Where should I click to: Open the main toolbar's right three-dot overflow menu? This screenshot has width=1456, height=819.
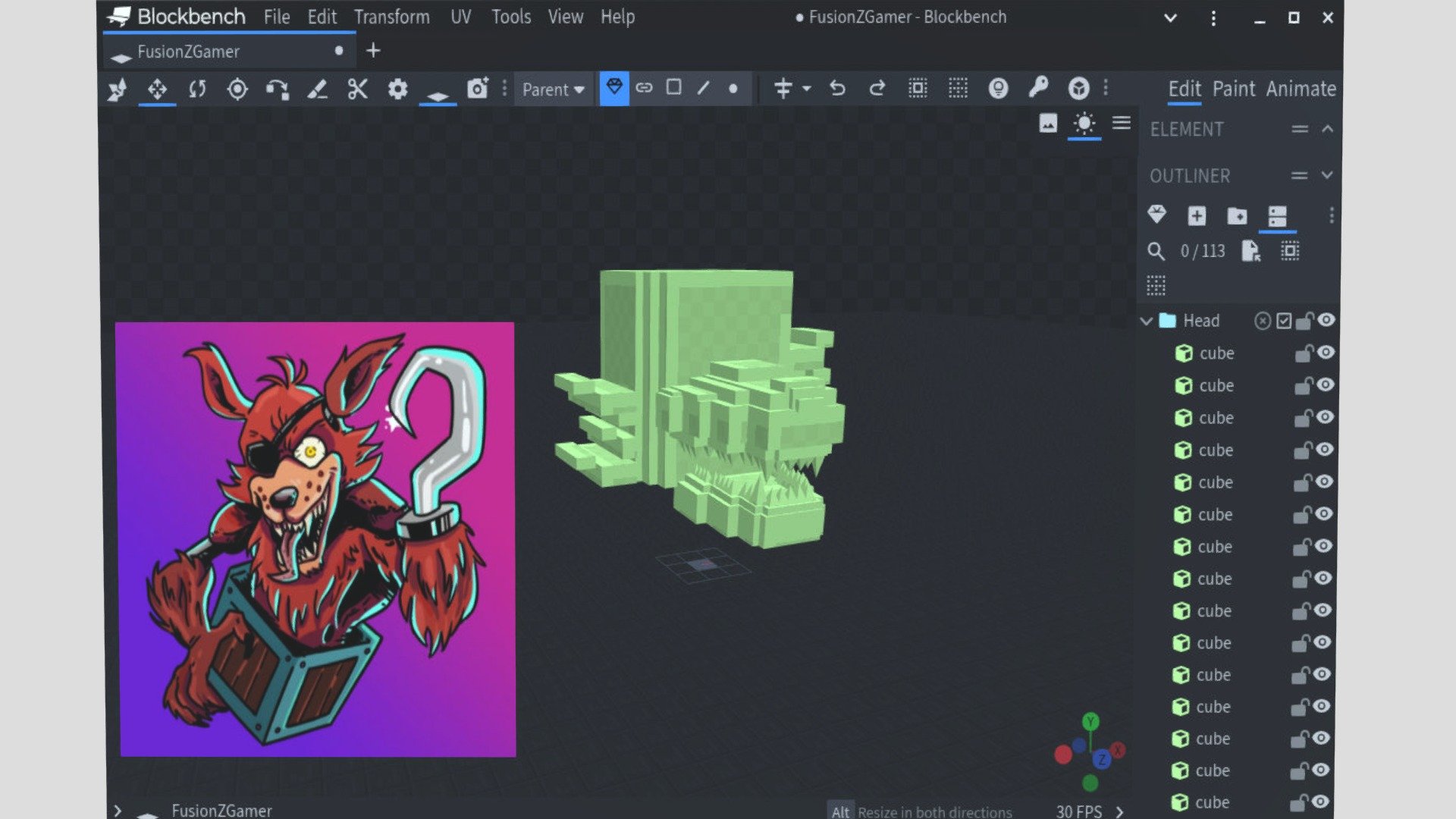point(1106,89)
